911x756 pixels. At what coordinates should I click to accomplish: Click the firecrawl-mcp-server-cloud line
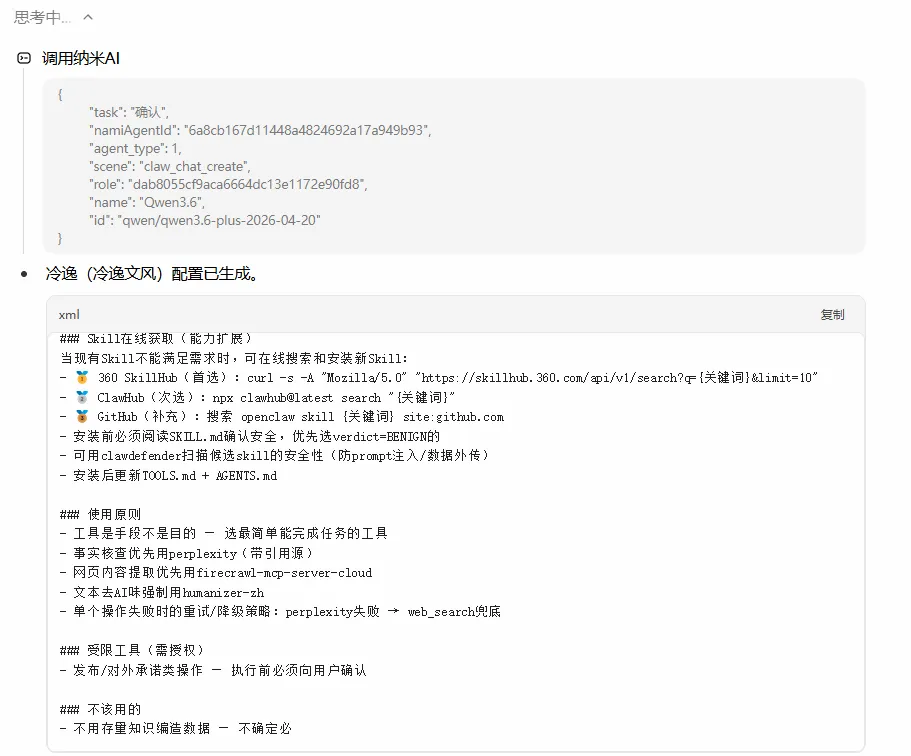click(x=216, y=573)
